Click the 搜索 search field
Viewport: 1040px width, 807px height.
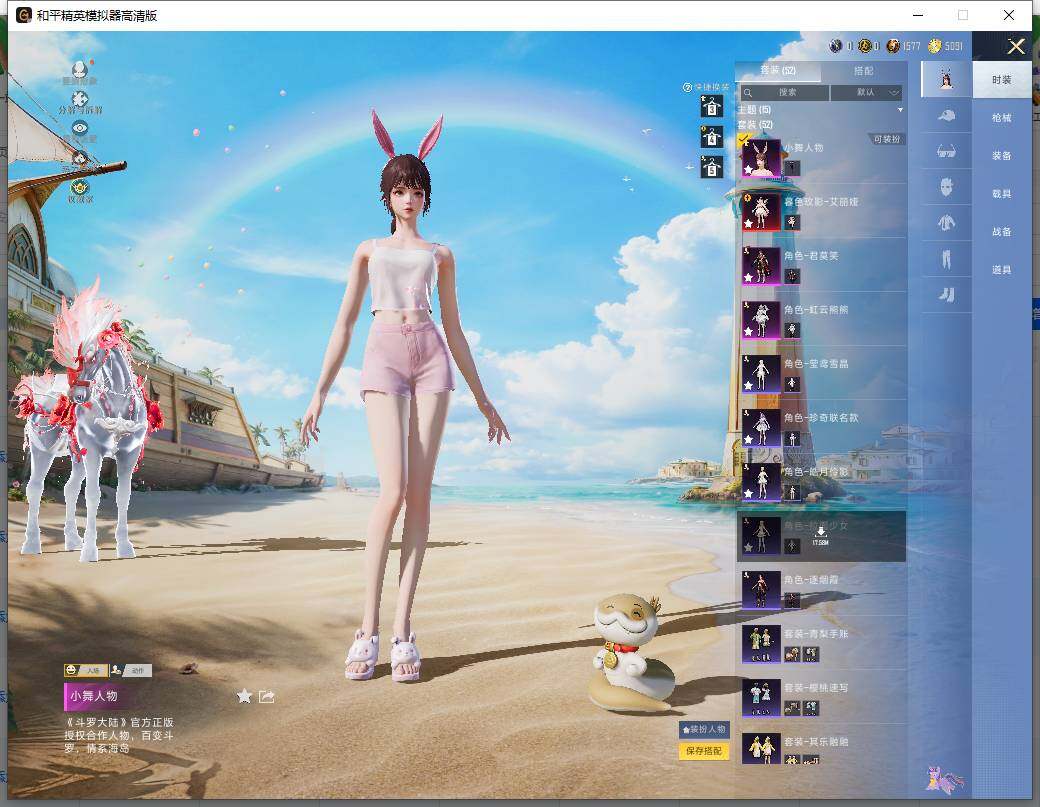785,92
